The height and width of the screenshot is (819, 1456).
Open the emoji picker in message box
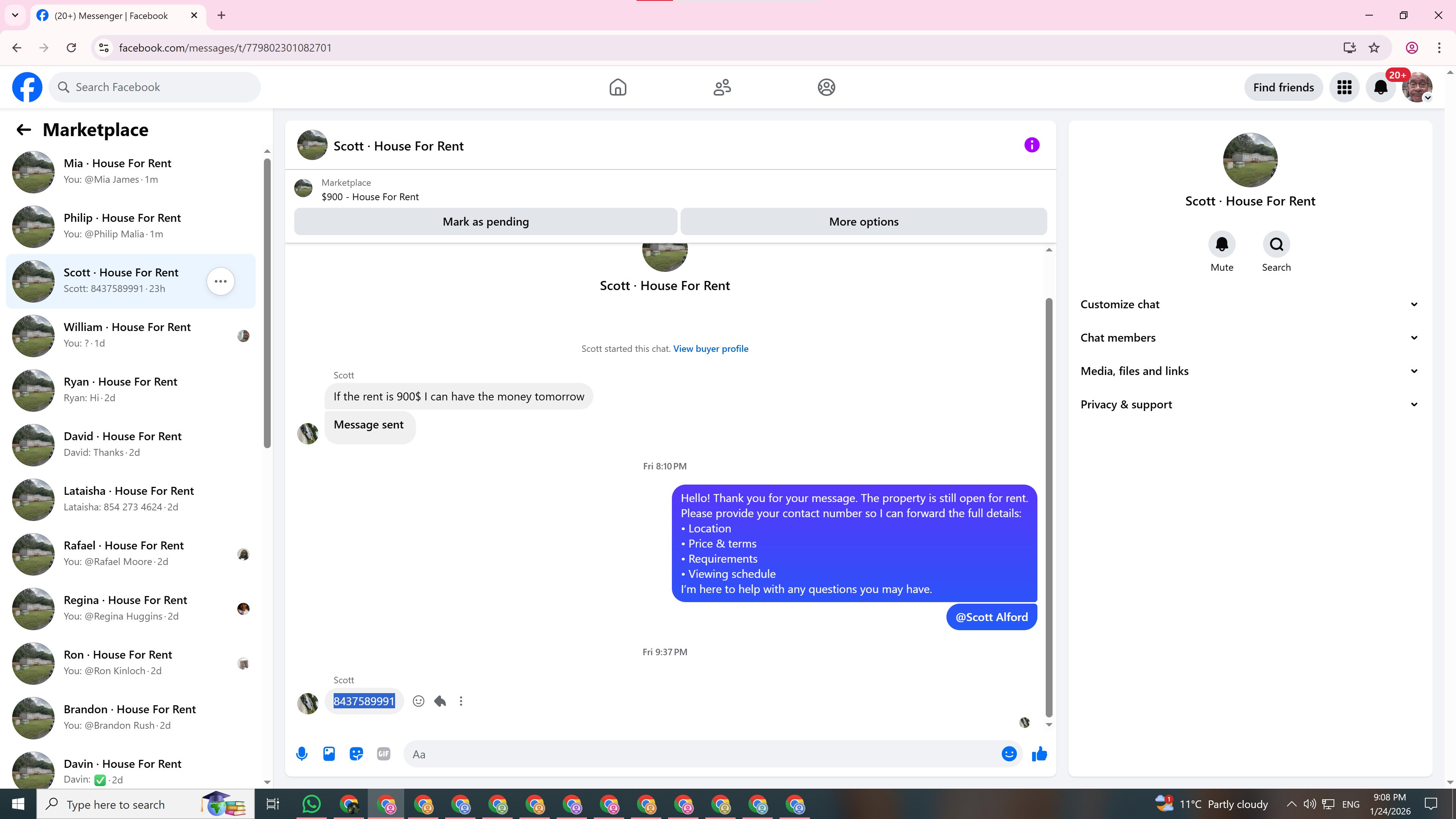[x=1009, y=753]
